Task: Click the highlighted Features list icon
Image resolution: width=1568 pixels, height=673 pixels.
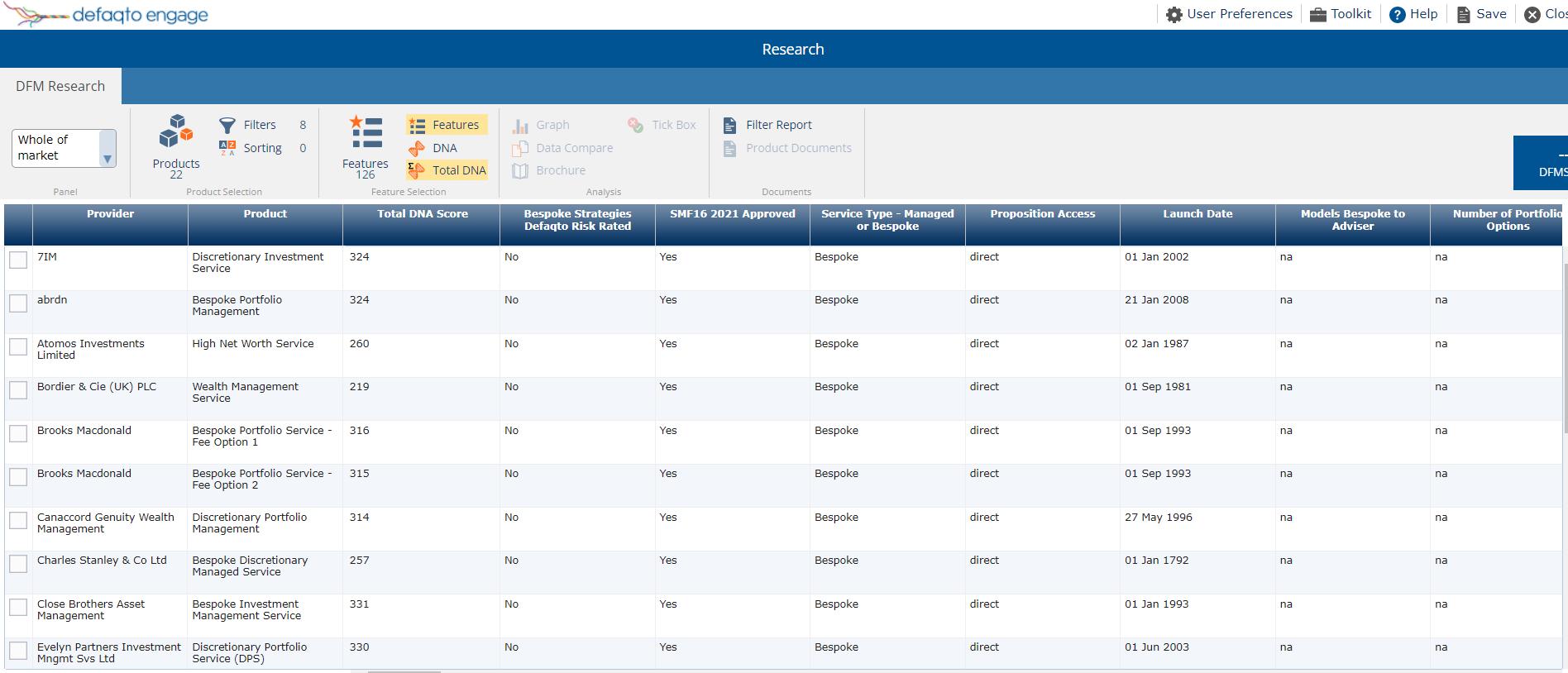Action: point(418,125)
